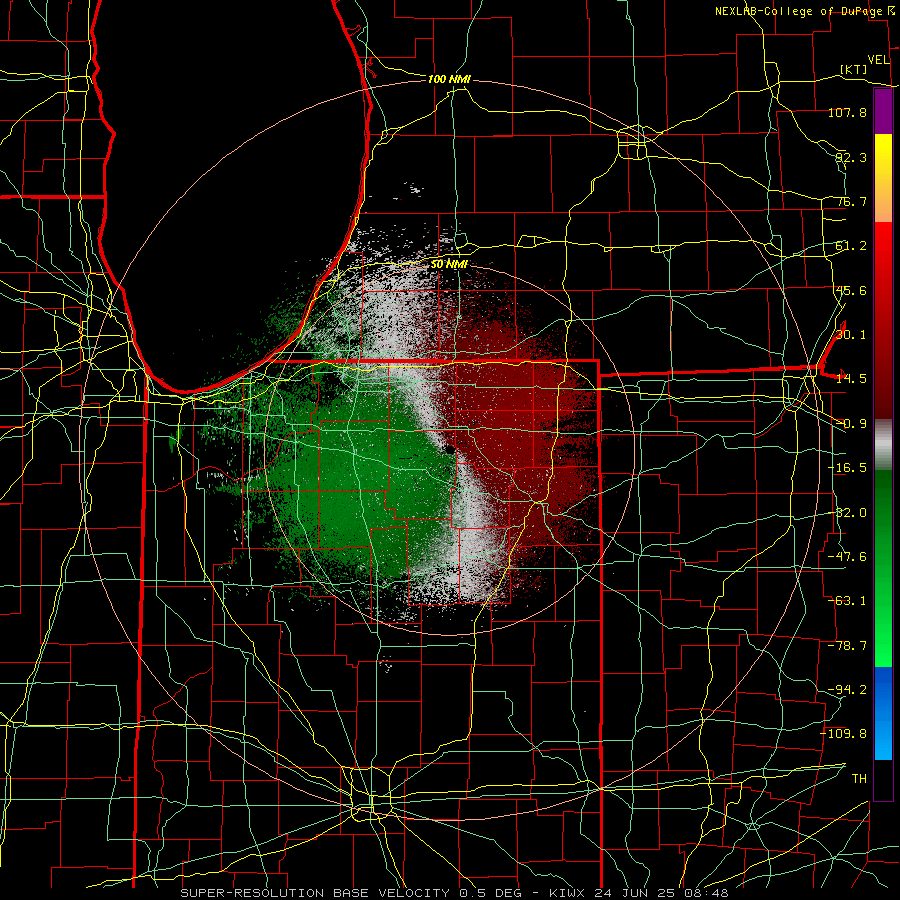Select the 107.8 value on the velocity scale
The height and width of the screenshot is (900, 900).
click(847, 113)
